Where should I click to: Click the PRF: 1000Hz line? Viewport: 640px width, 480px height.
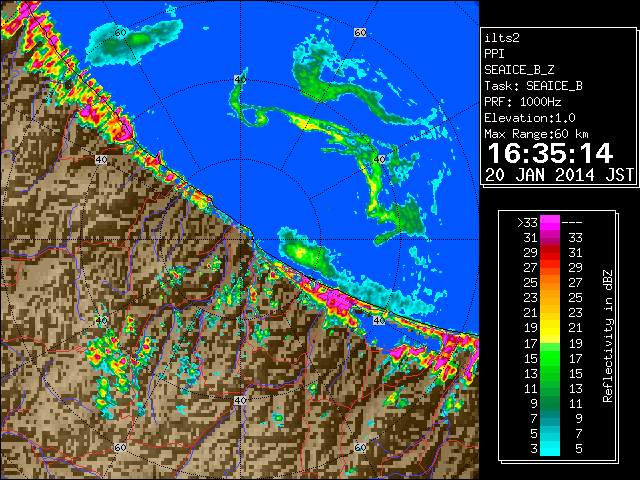[523, 102]
